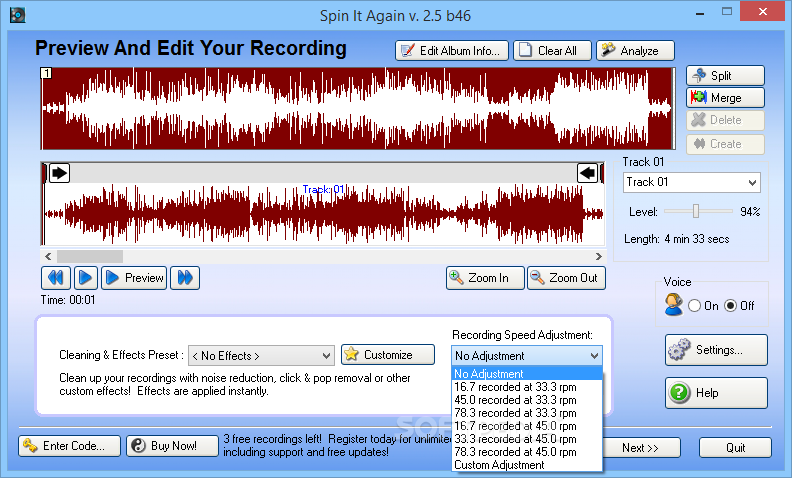Click the greyed-out Delete button

pyautogui.click(x=725, y=120)
